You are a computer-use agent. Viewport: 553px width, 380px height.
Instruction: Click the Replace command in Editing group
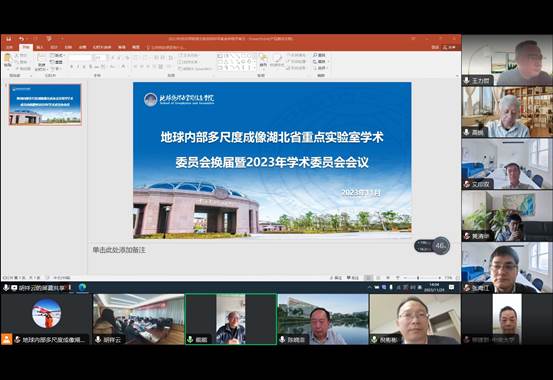[320, 61]
